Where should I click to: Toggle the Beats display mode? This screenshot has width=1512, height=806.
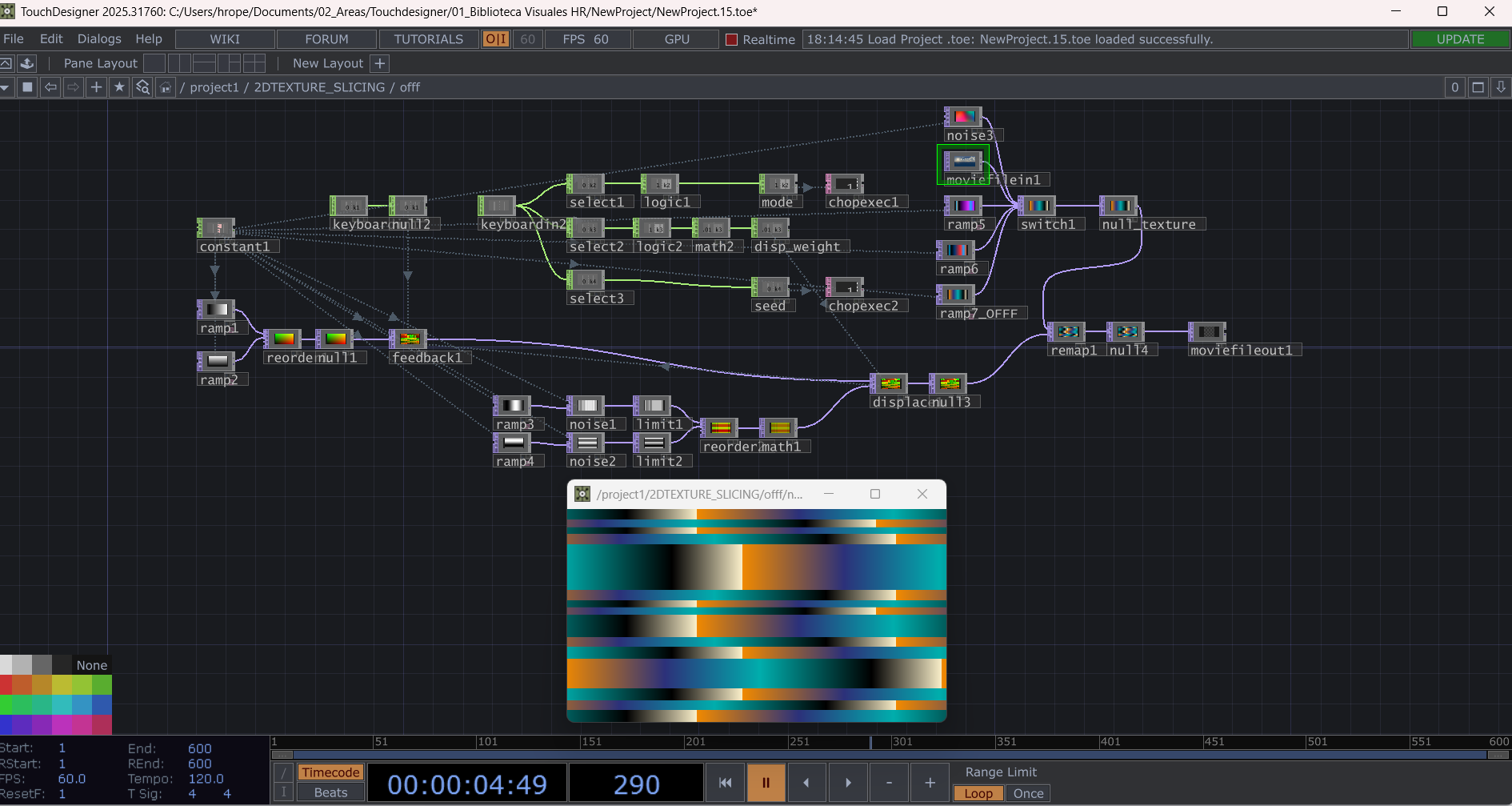coord(330,792)
